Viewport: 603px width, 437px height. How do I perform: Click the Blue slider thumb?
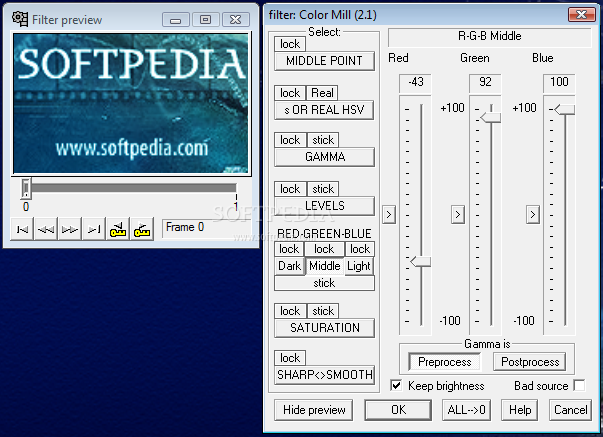point(565,109)
